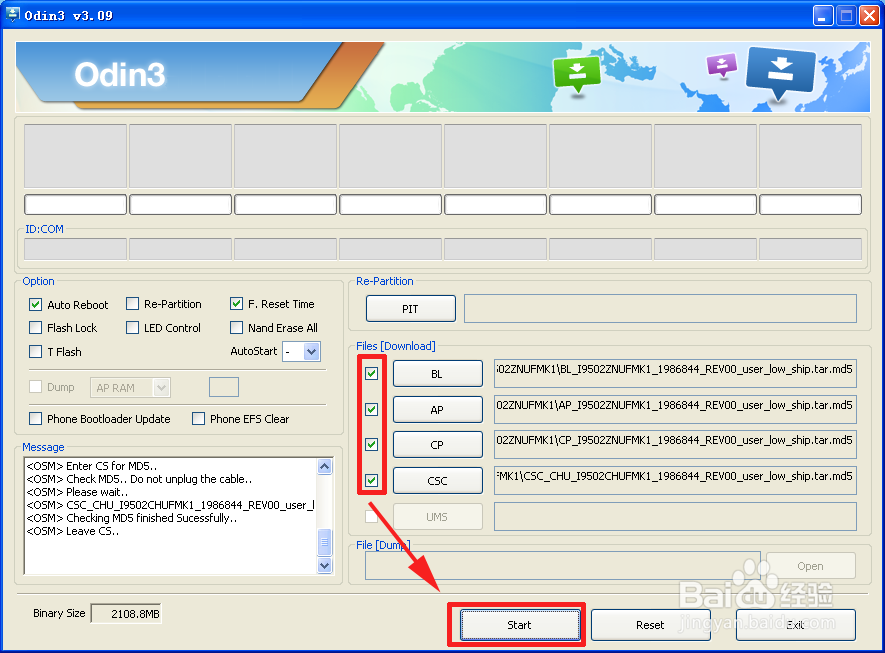The width and height of the screenshot is (885, 653).
Task: Click the Odin3 title bar app icon
Action: [11, 15]
